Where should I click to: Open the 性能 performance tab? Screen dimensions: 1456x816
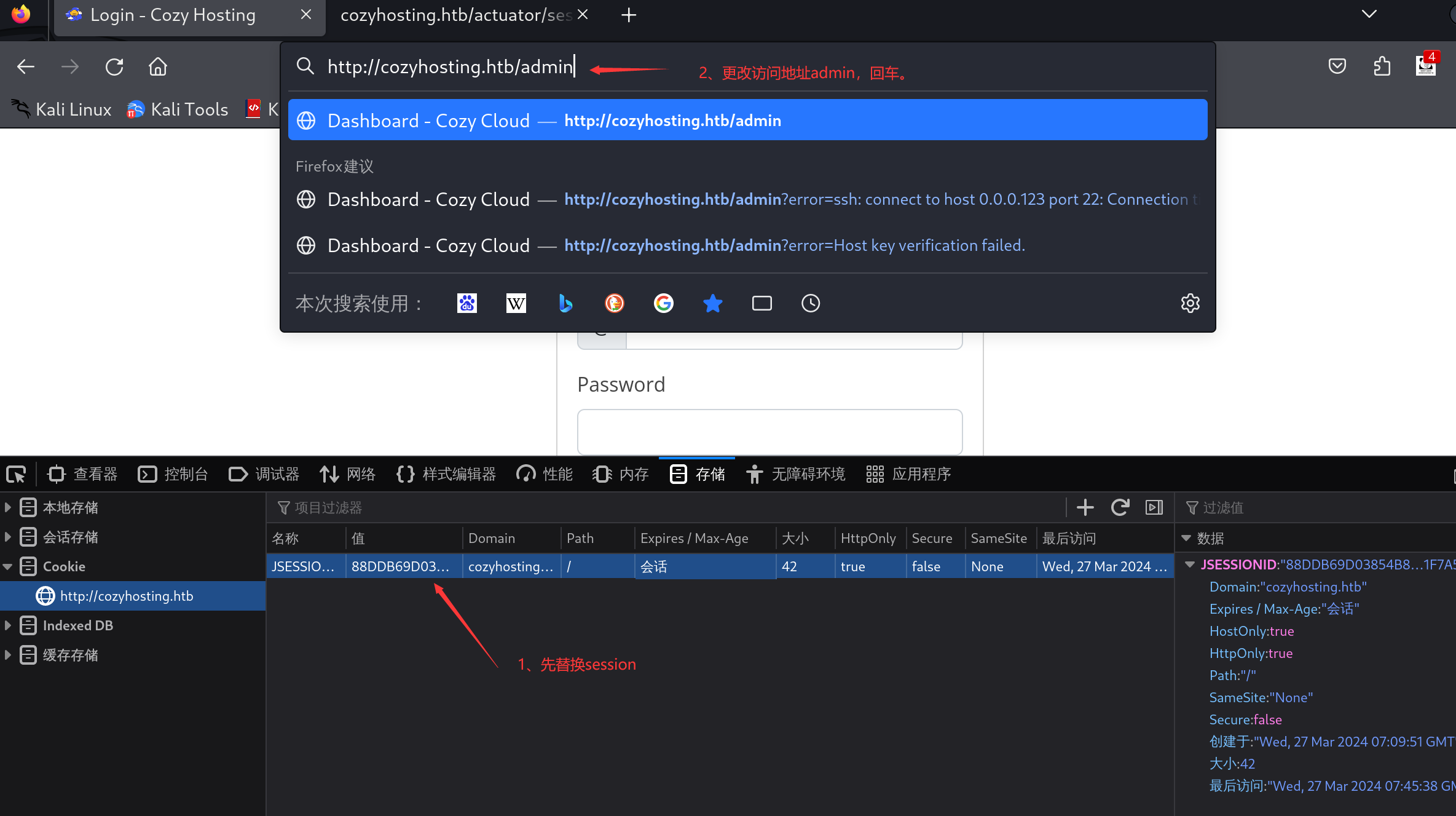[545, 474]
